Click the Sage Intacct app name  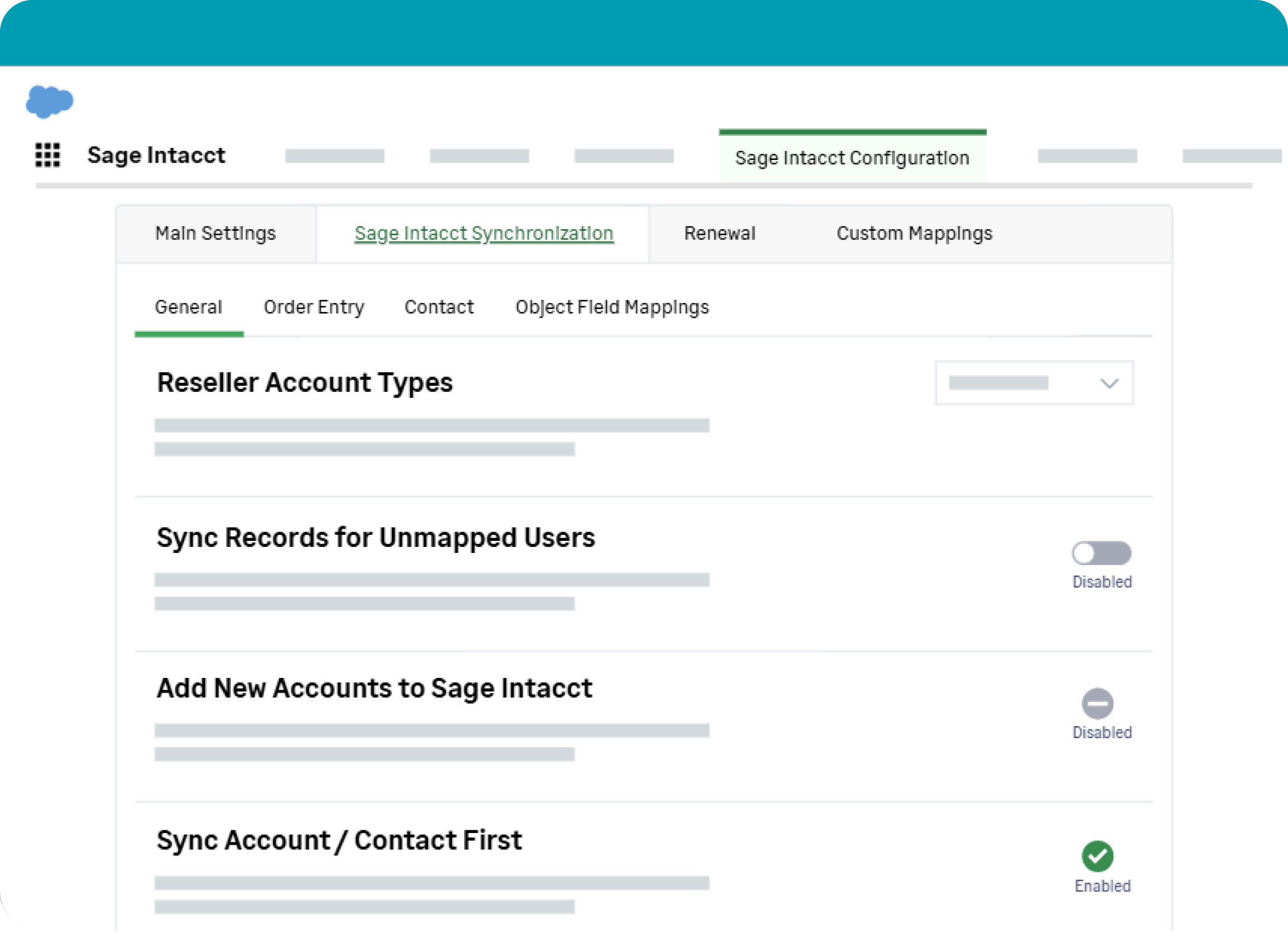coord(156,155)
